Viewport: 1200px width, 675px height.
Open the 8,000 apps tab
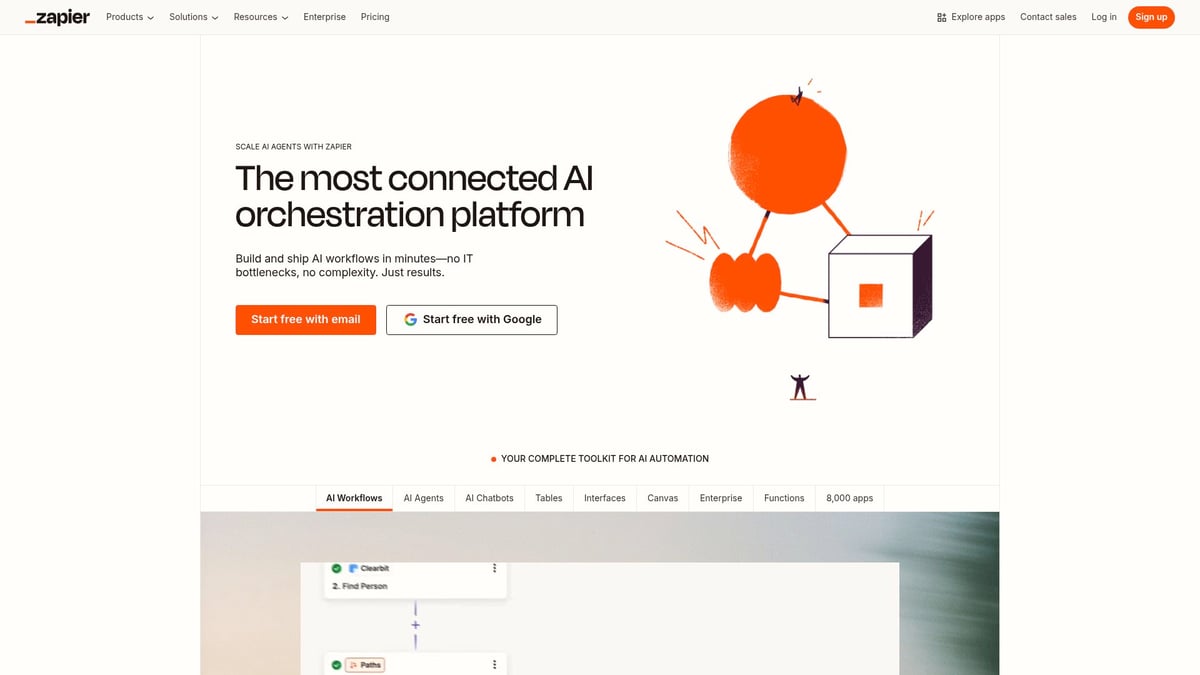[849, 498]
